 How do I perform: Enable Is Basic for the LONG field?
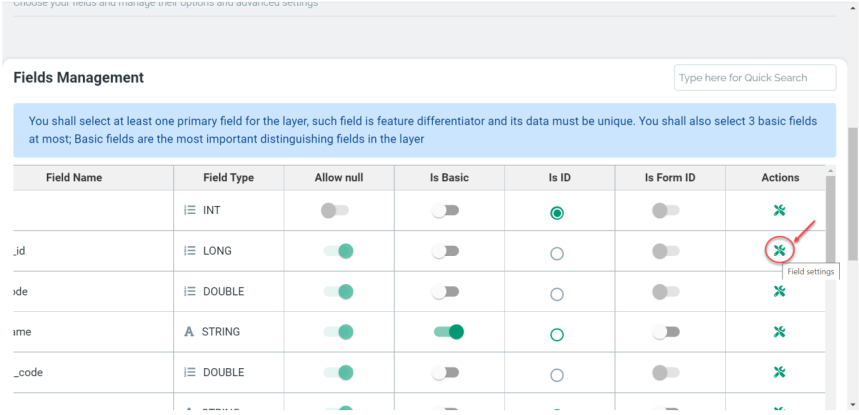click(x=445, y=251)
